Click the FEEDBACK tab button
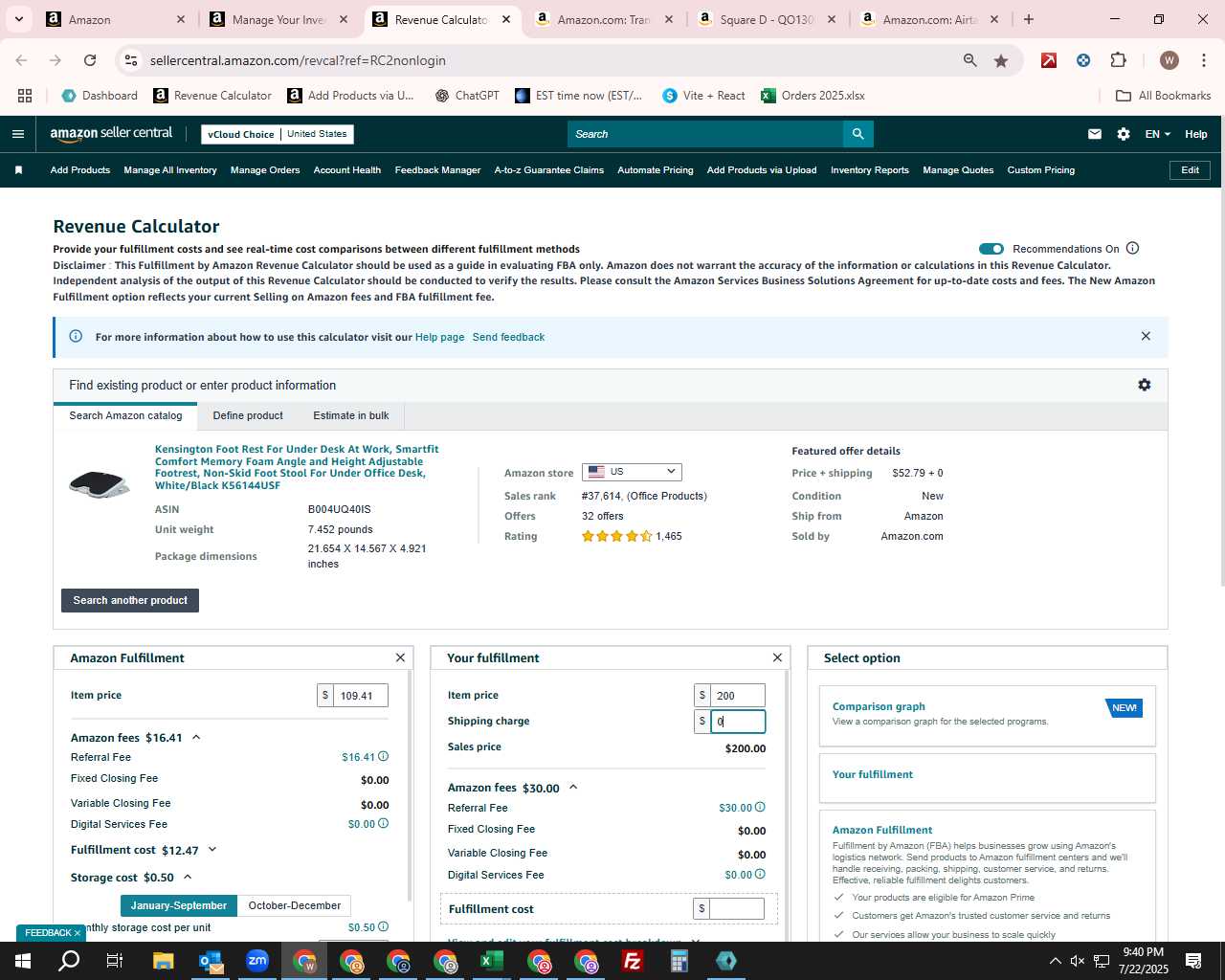The height and width of the screenshot is (980, 1225). (x=52, y=932)
